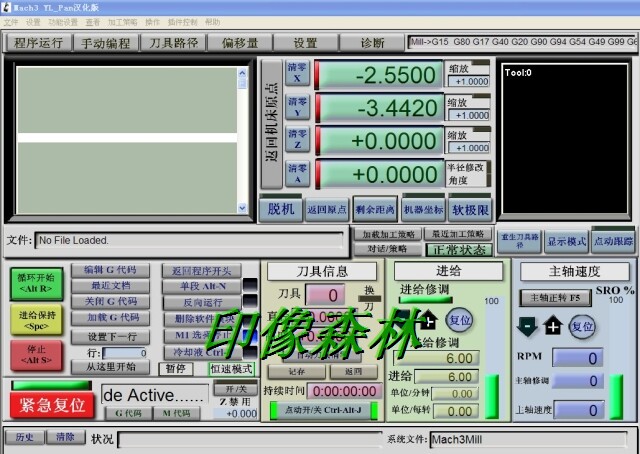
Task: Switch to the 诊断 diagnostics tab
Action: click(x=372, y=42)
